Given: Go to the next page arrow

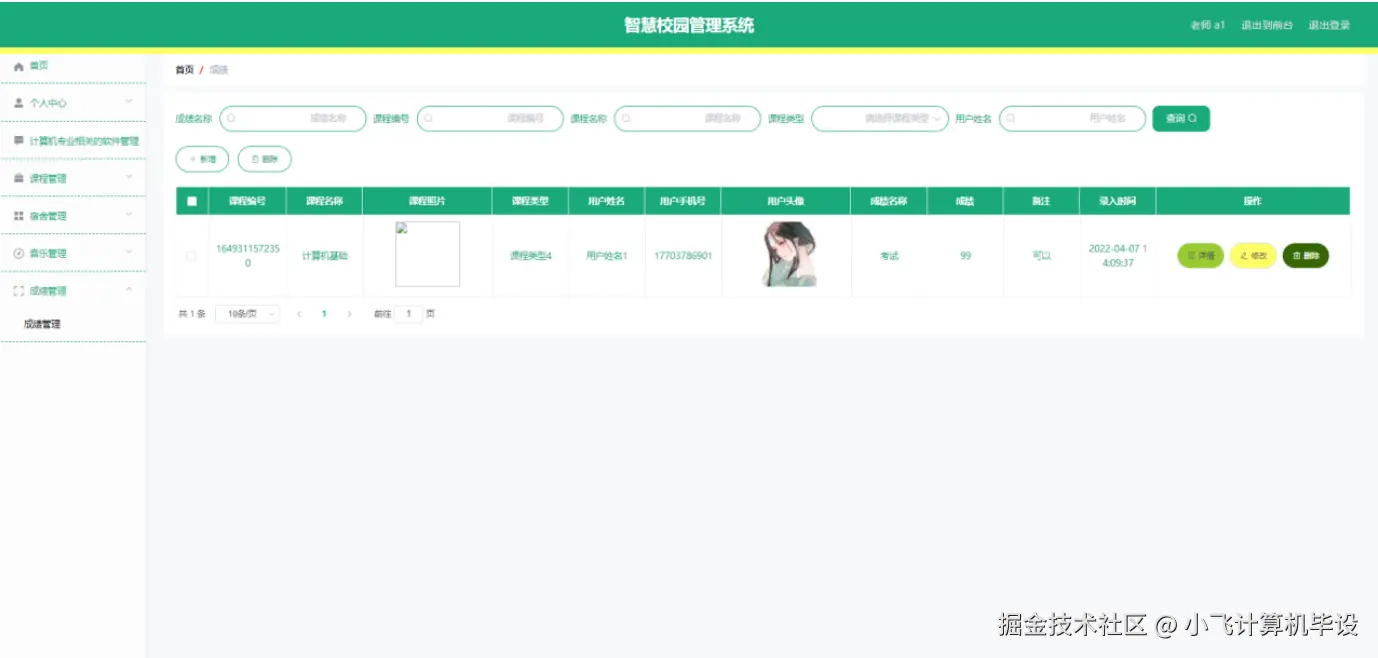Looking at the screenshot, I should [349, 314].
